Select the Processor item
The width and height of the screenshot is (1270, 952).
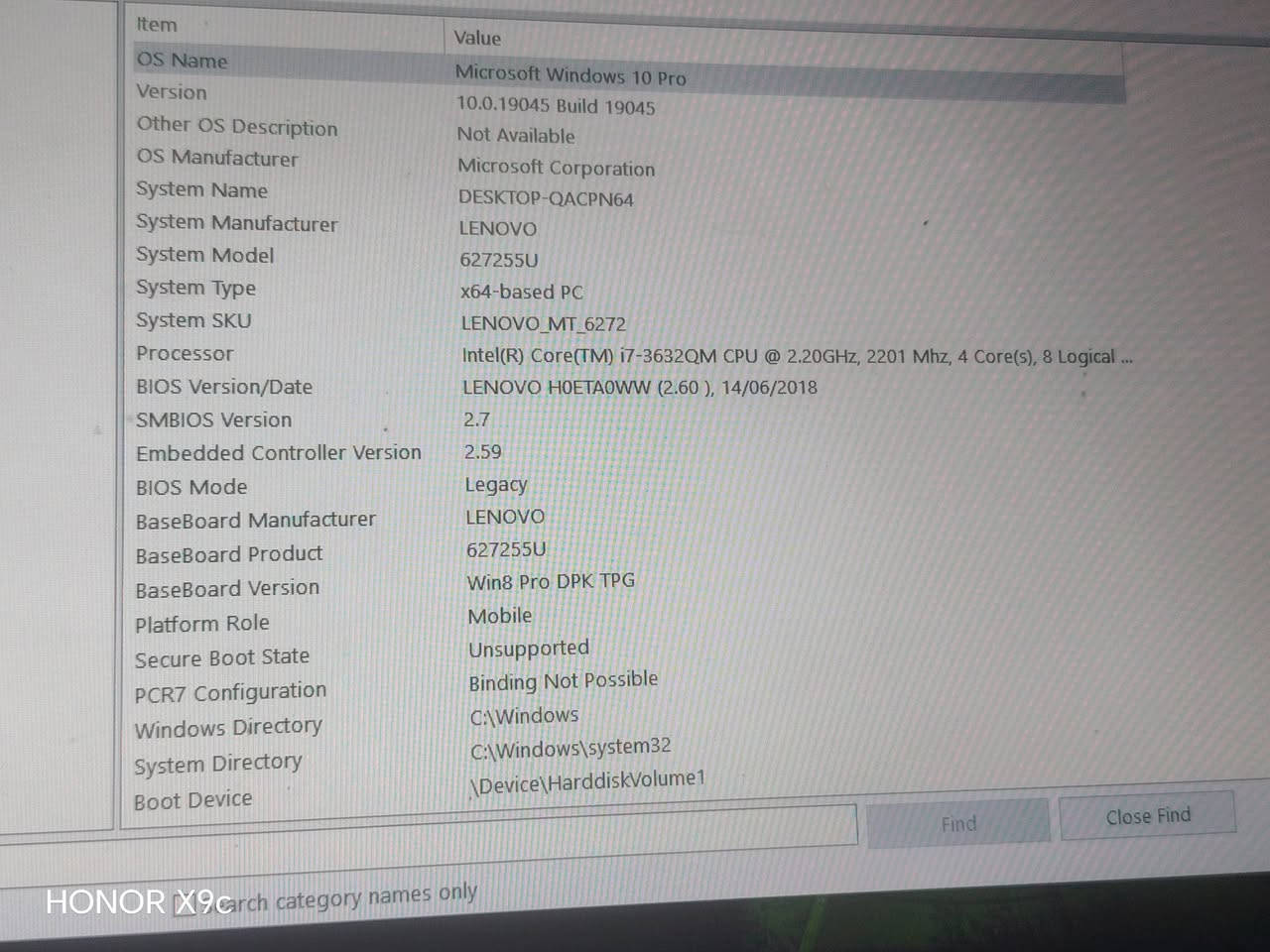185,353
